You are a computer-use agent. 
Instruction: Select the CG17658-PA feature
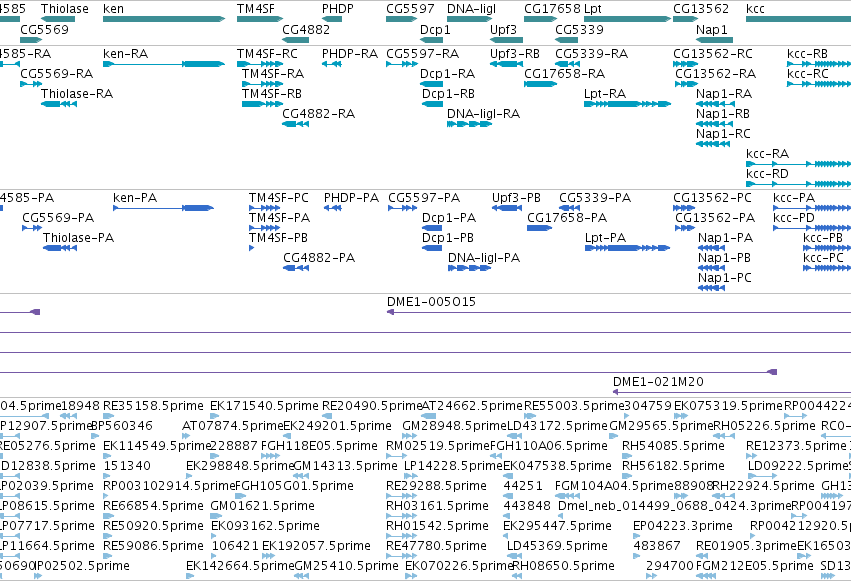pos(539,228)
